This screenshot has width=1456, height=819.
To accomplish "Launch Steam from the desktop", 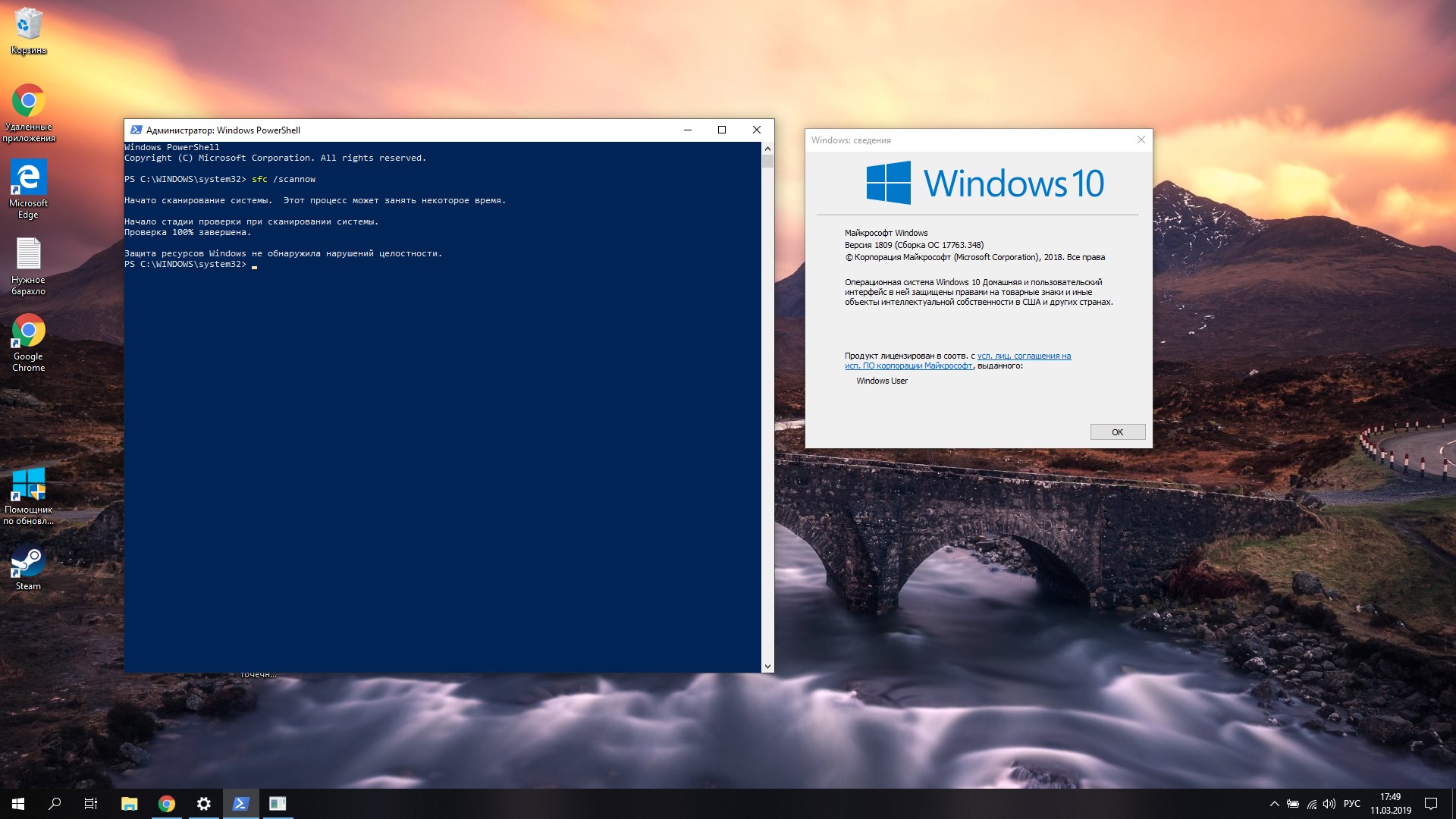I will [x=28, y=567].
